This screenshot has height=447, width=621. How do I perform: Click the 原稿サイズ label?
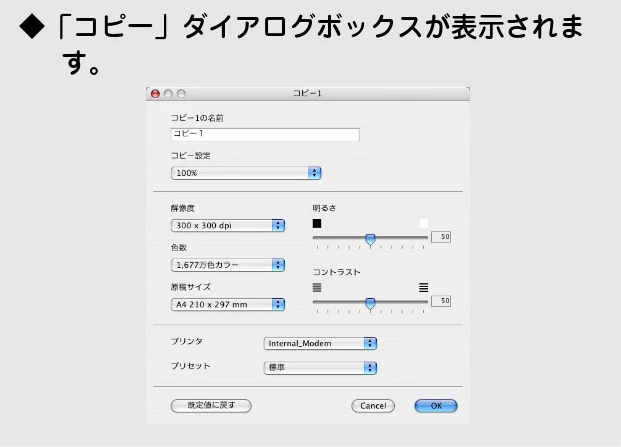click(x=190, y=287)
